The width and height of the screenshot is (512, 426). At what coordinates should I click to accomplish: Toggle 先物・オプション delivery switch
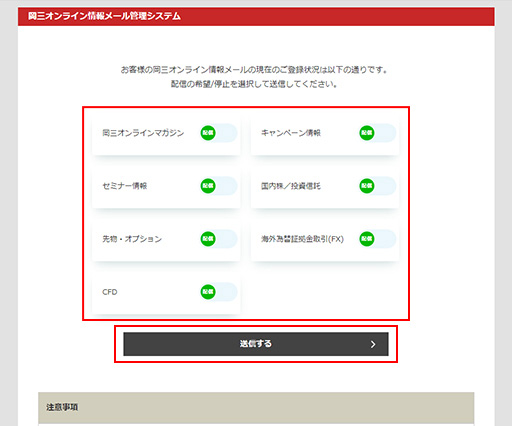point(219,239)
